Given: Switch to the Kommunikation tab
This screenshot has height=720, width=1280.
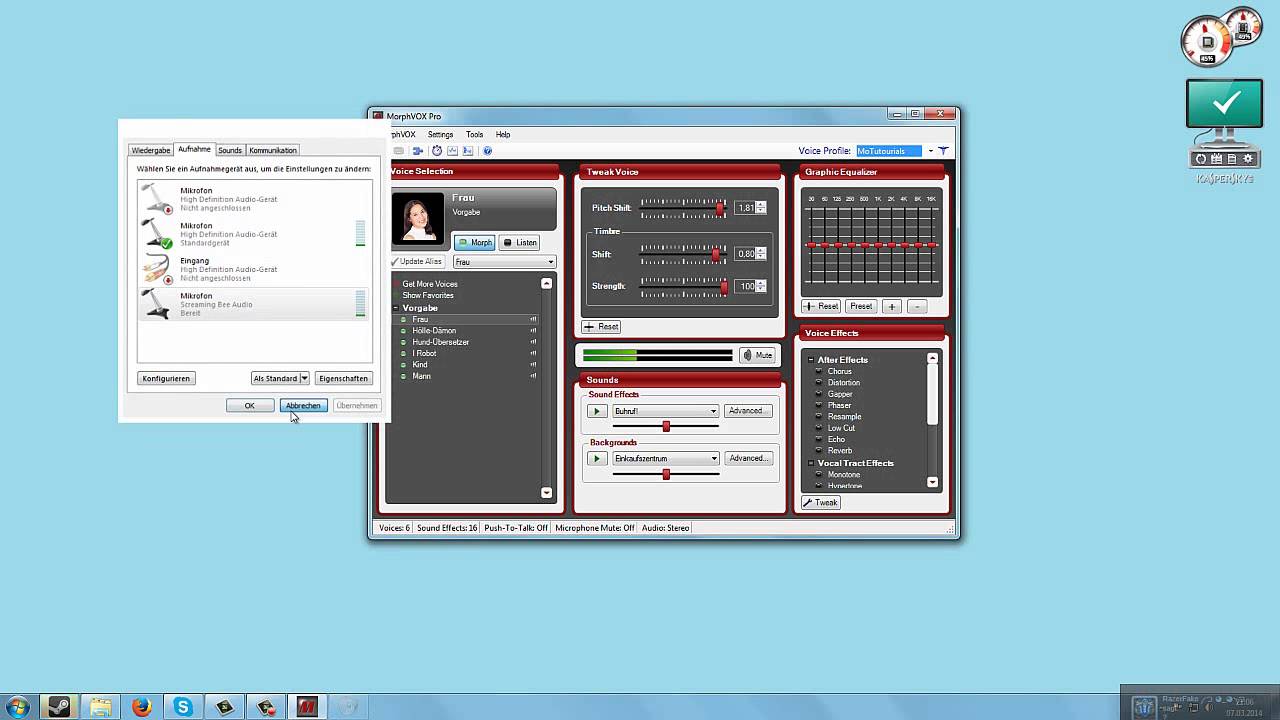Looking at the screenshot, I should [x=273, y=150].
